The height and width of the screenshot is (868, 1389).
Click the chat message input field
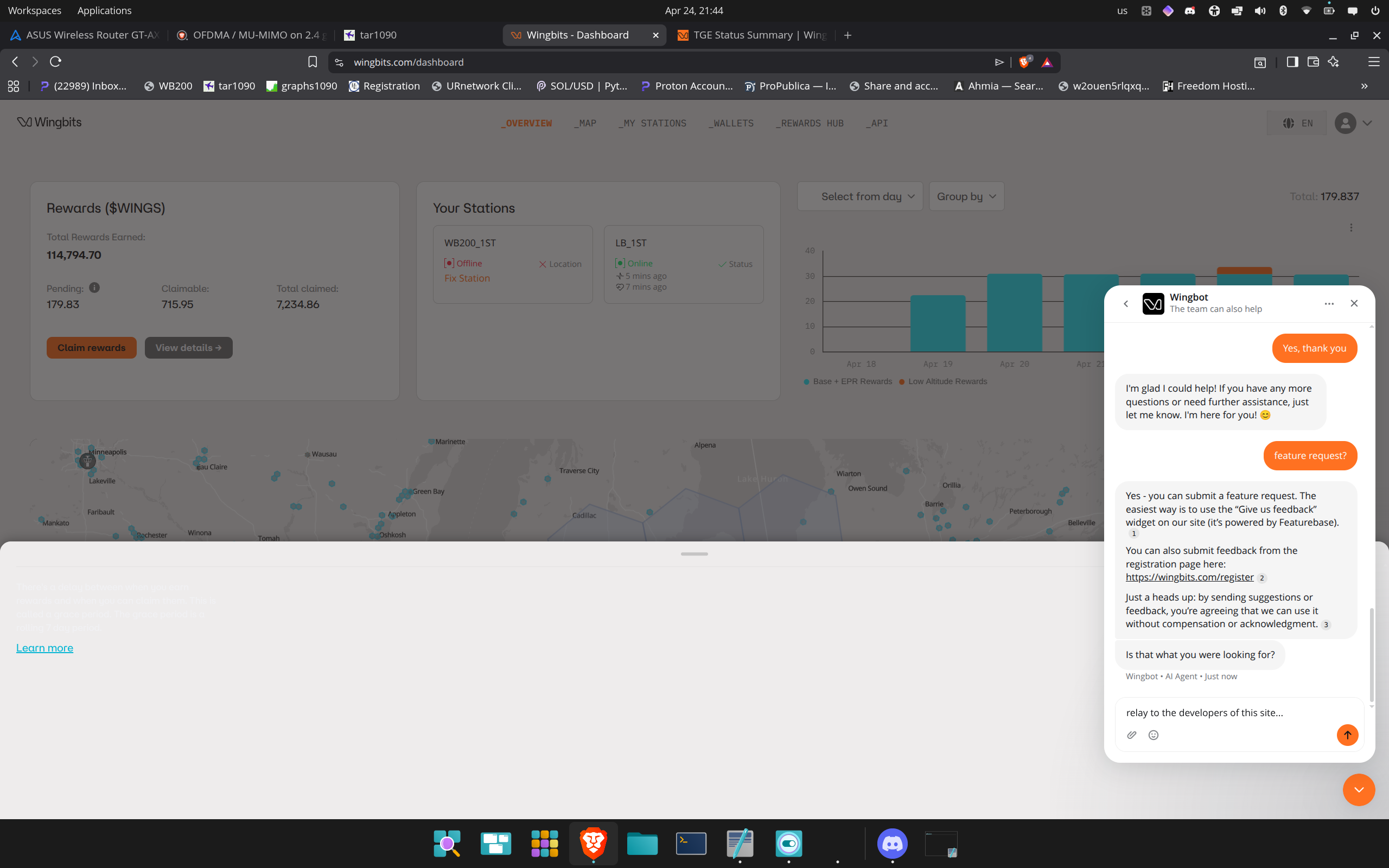coord(1228,712)
